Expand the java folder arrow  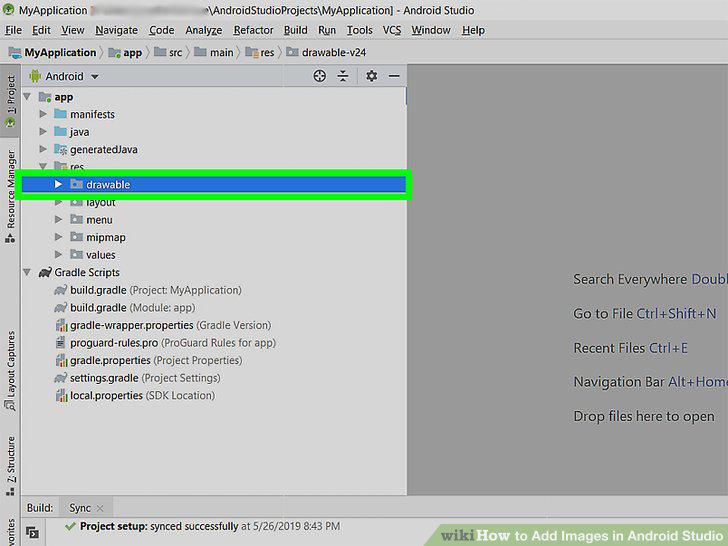pyautogui.click(x=43, y=131)
